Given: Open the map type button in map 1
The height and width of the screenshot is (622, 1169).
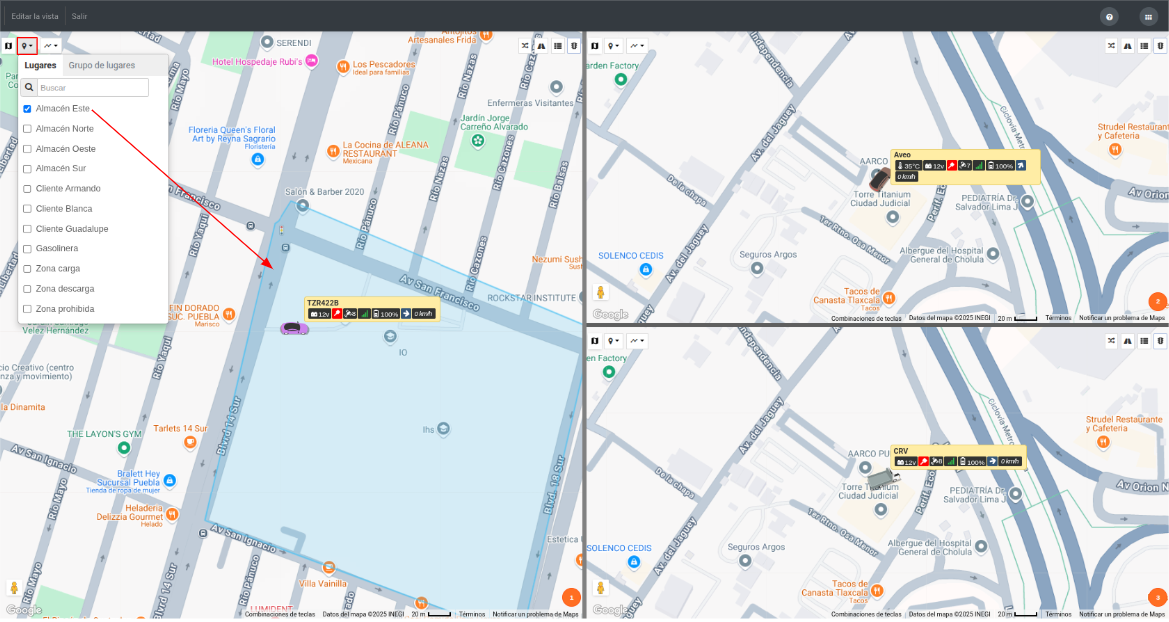Looking at the screenshot, I should point(8,46).
